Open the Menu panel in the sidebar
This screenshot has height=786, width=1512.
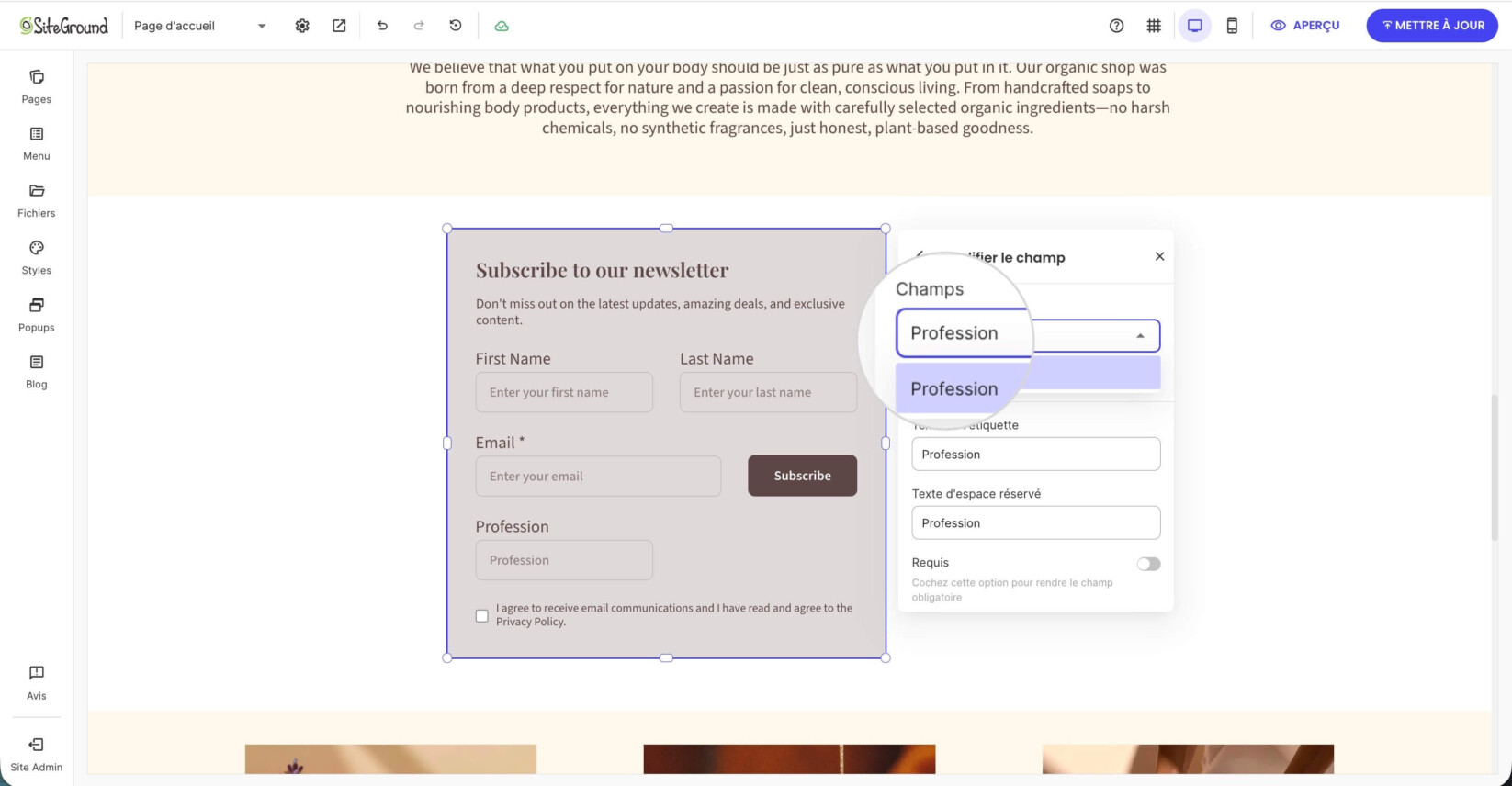tap(37, 144)
